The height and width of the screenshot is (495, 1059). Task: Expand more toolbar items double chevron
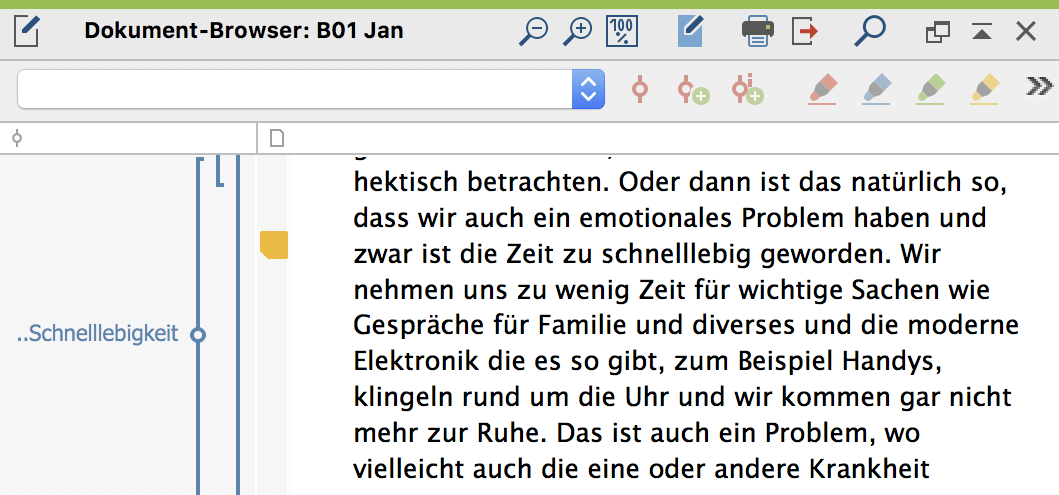(x=1039, y=86)
